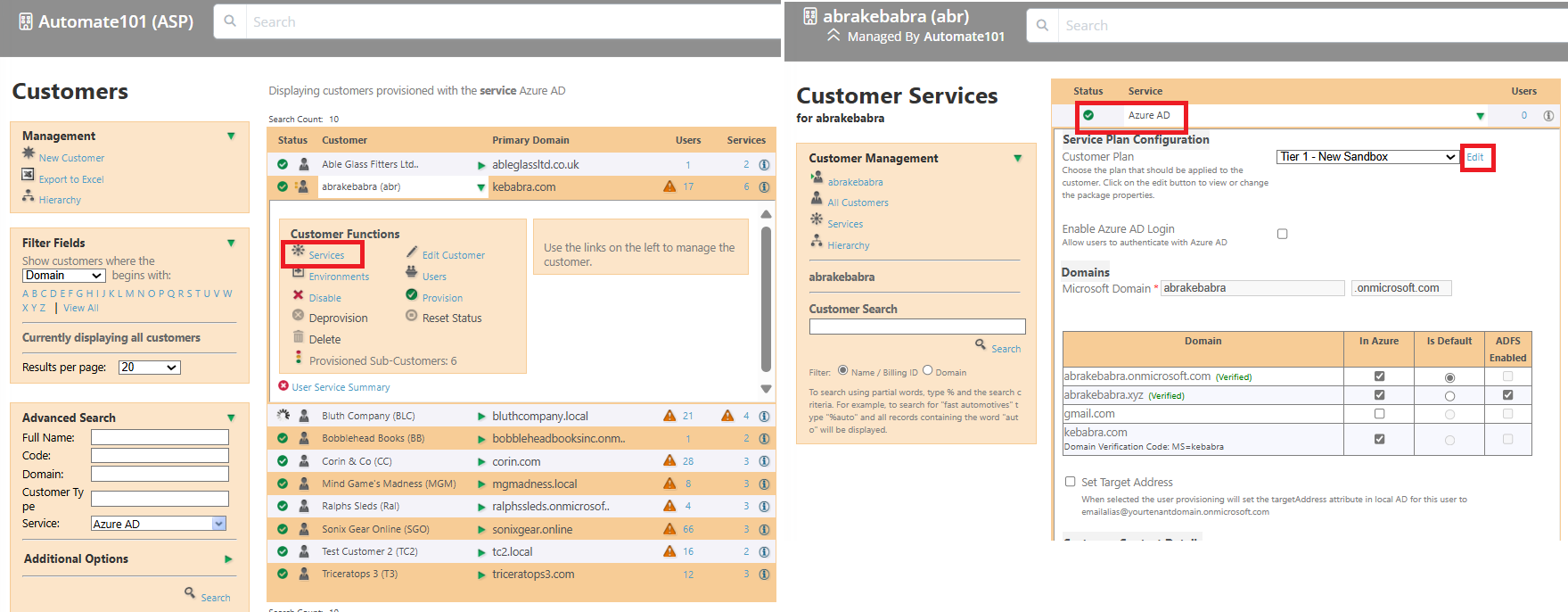Viewport: 1568px width, 612px height.
Task: Collapse the Management panel
Action: [x=231, y=136]
